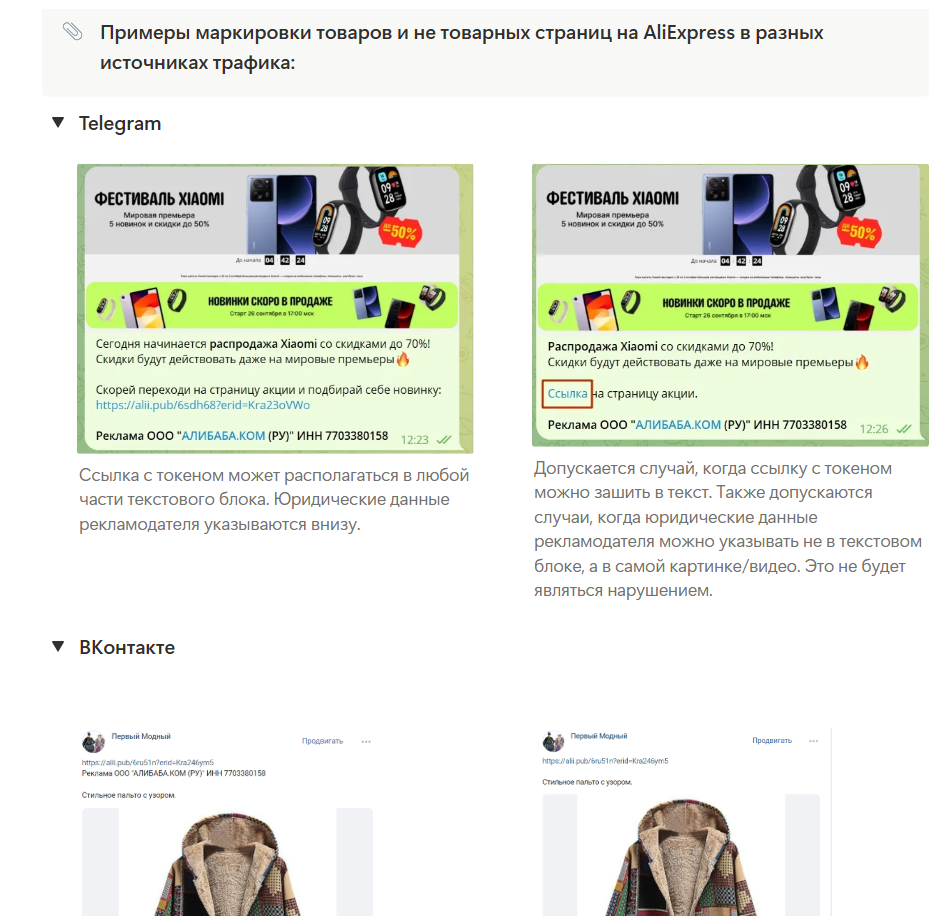942x916 pixels.
Task: Open three-dots menu in right VK post
Action: tap(813, 741)
